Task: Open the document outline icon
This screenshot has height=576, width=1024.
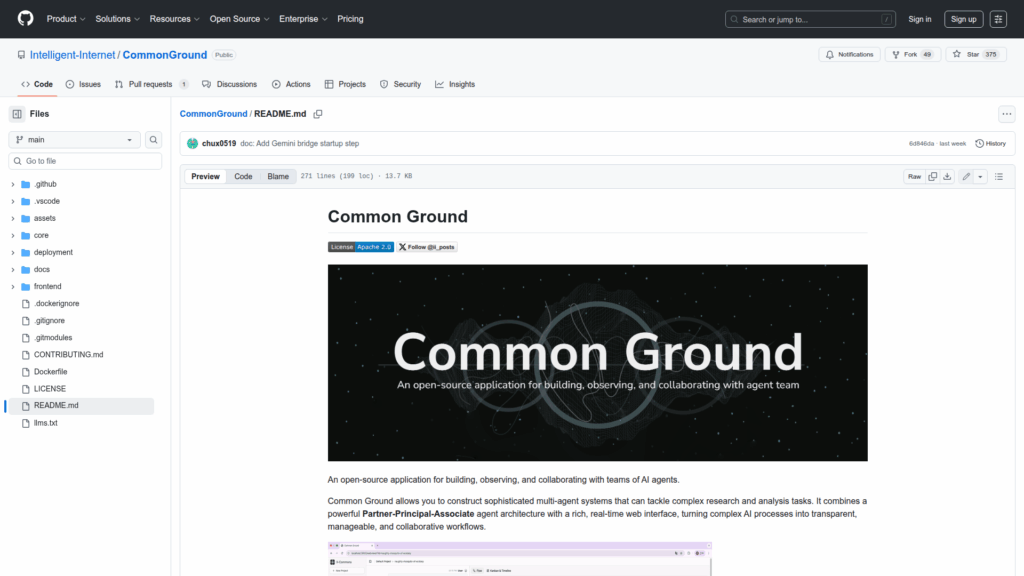Action: pyautogui.click(x=998, y=177)
